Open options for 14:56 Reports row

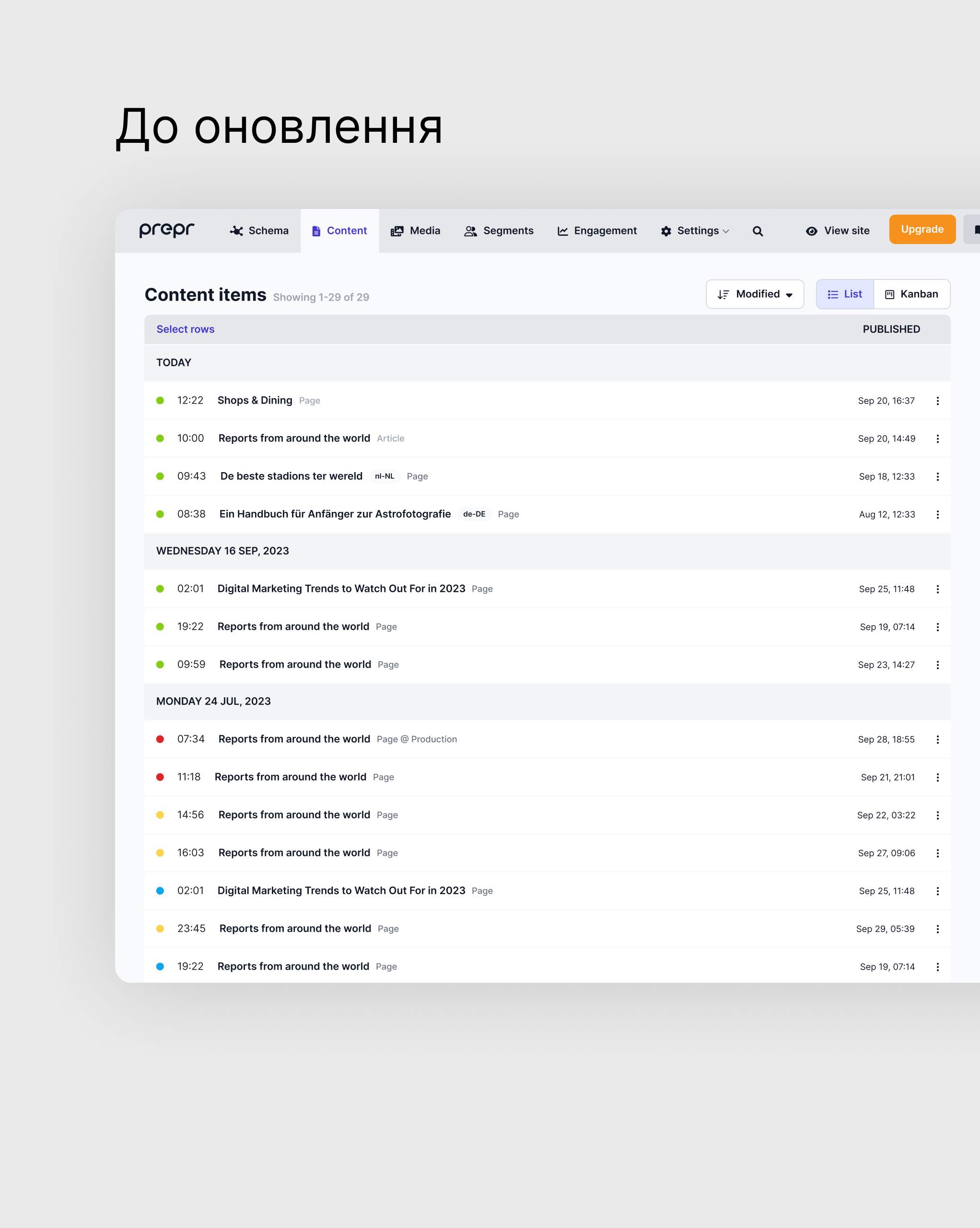(937, 815)
